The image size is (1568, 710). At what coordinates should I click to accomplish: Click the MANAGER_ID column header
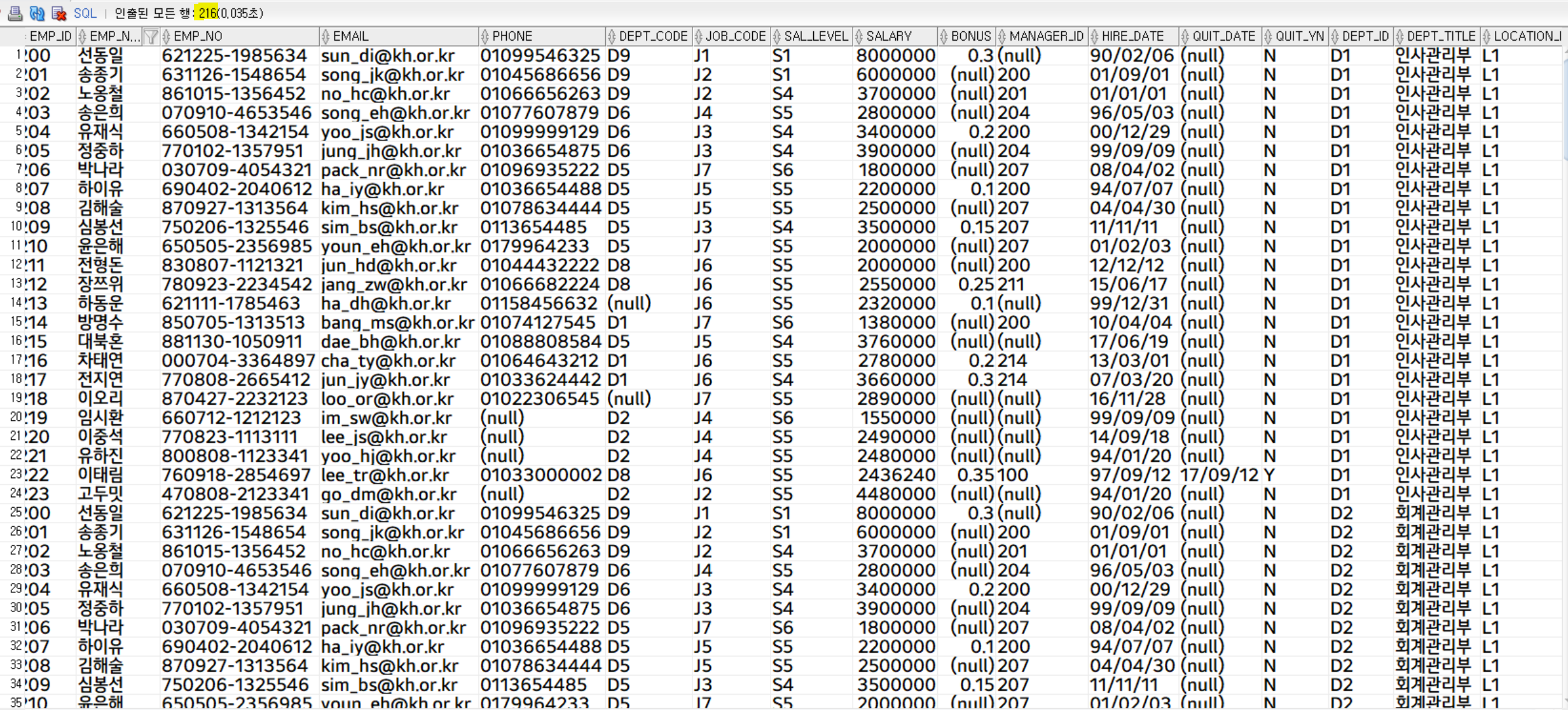point(1046,36)
